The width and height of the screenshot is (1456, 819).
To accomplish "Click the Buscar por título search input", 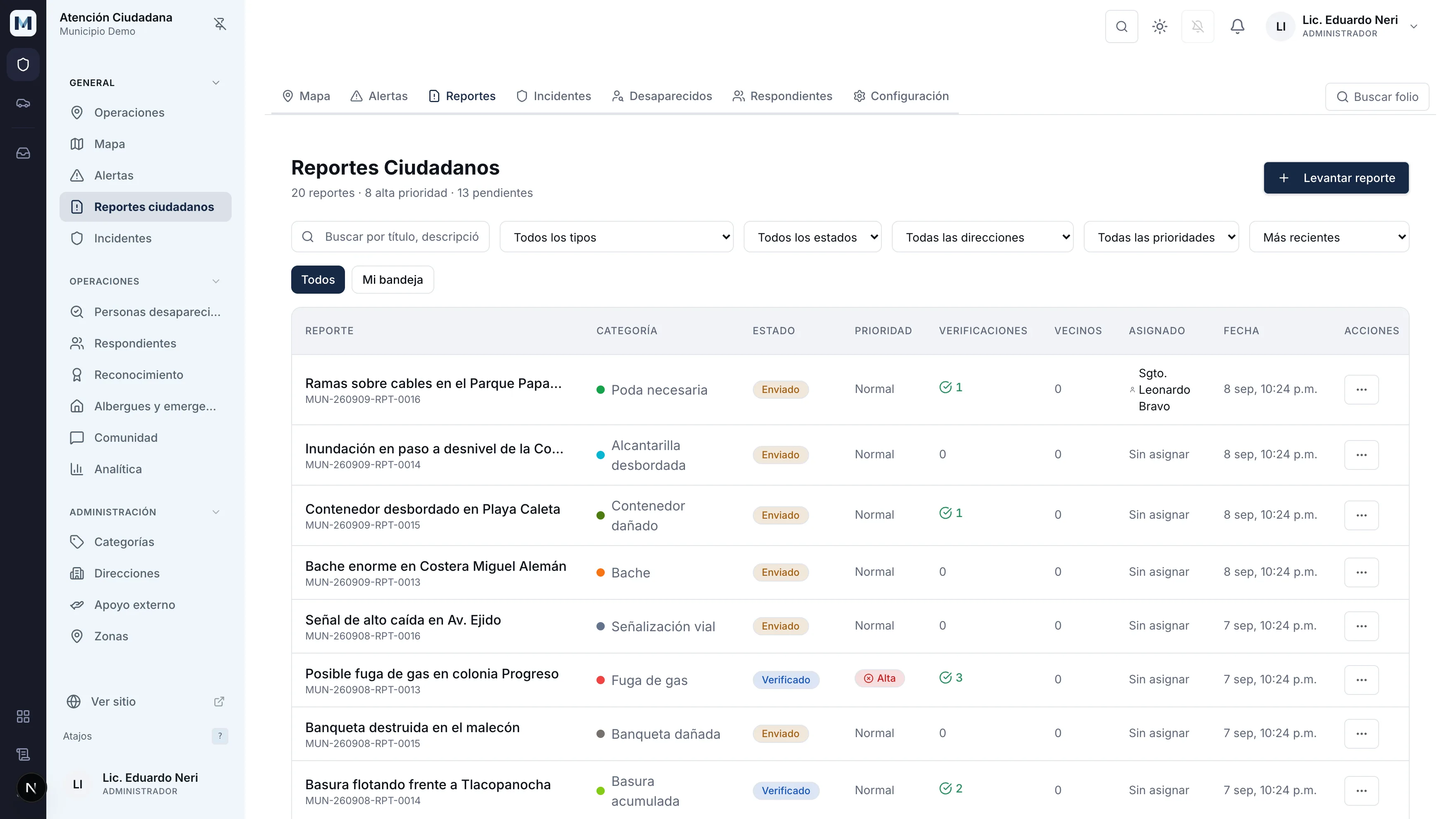I will pos(390,237).
